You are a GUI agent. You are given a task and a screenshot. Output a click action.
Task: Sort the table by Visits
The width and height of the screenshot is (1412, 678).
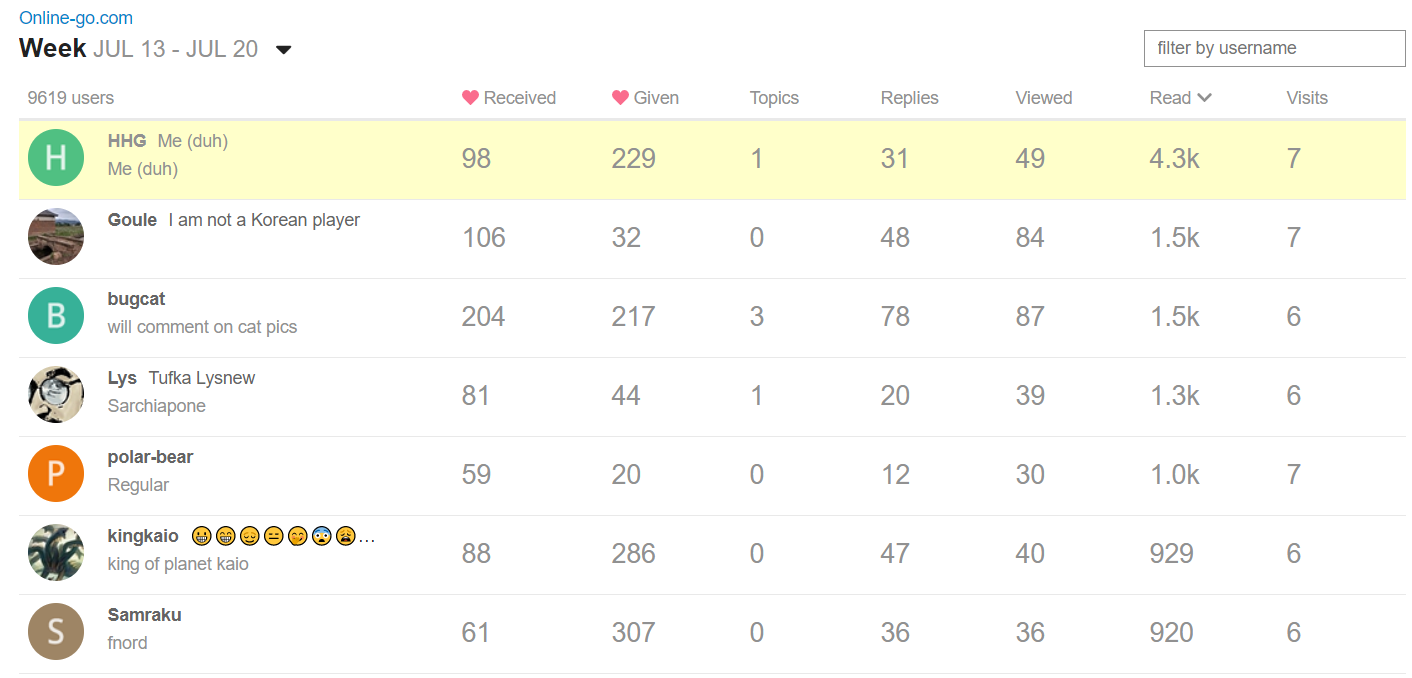[x=1306, y=98]
